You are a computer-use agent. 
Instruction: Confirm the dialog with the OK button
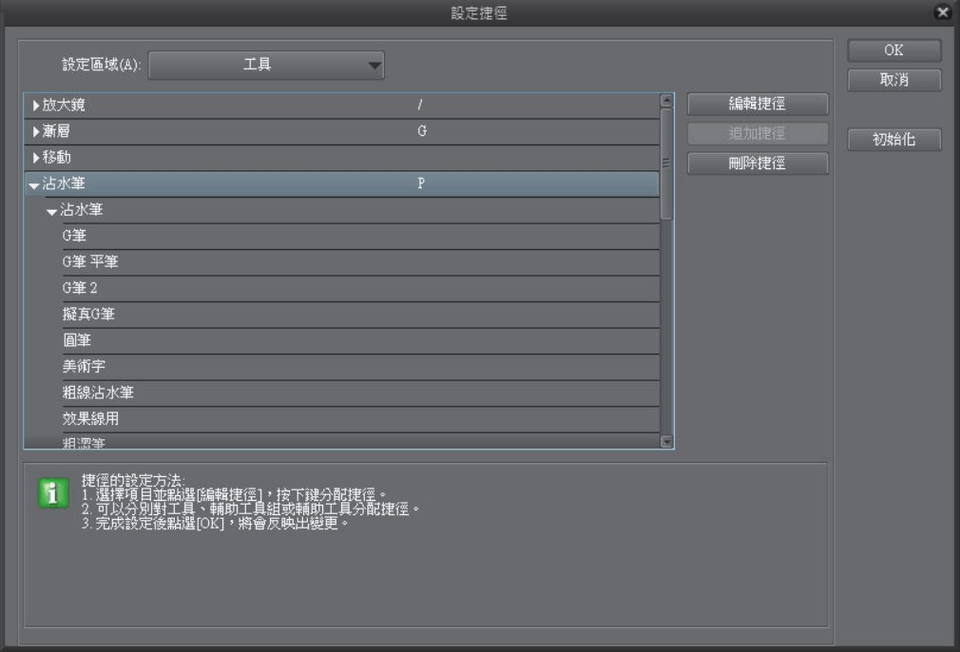click(x=894, y=50)
